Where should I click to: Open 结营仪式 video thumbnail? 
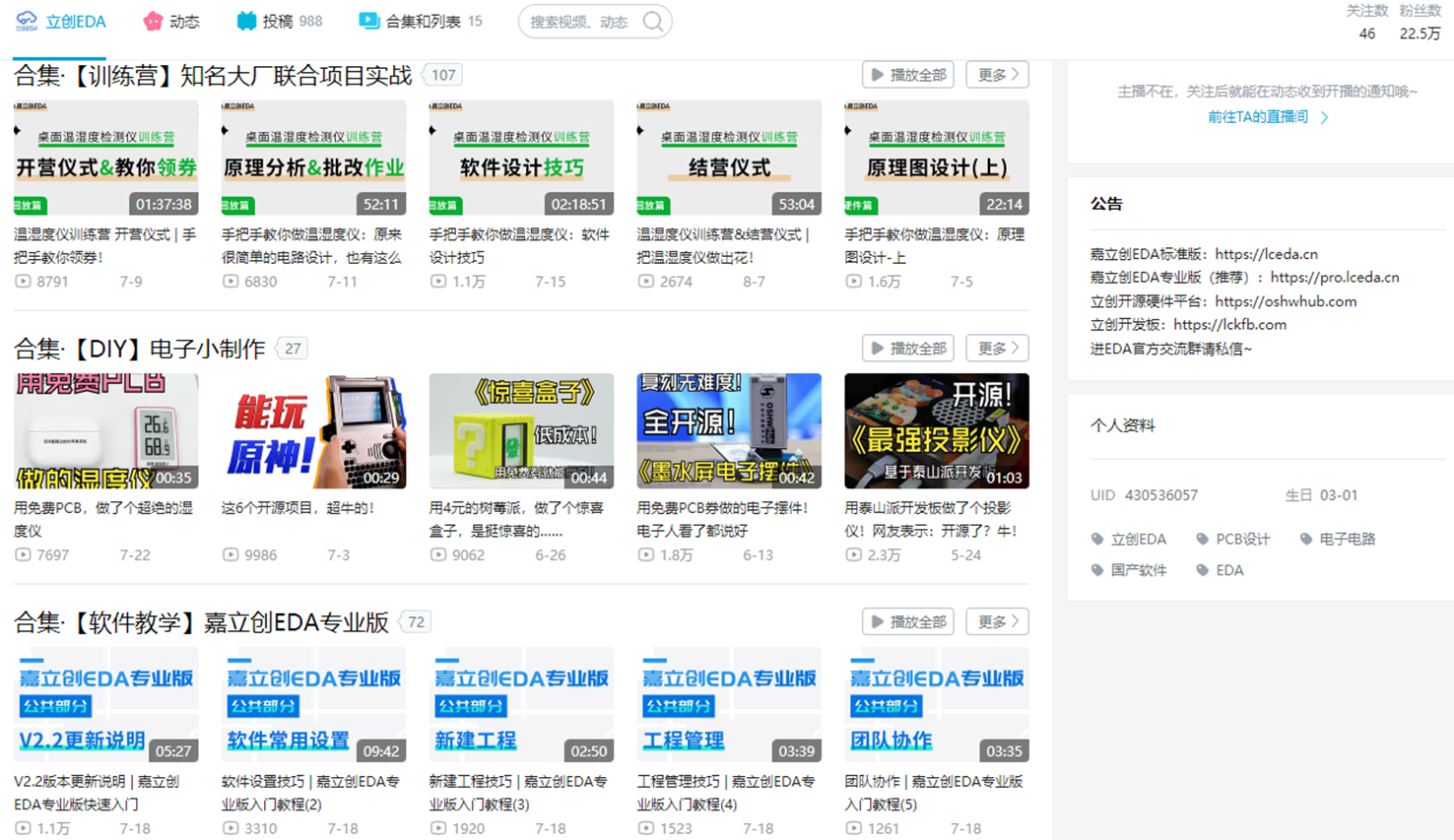coord(729,158)
